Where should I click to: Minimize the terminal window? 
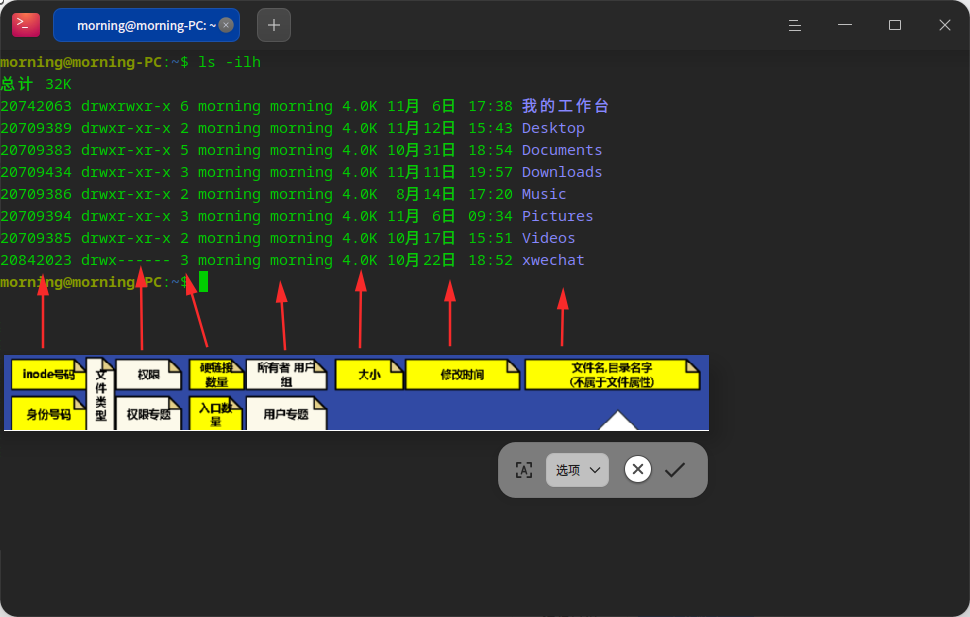845,25
